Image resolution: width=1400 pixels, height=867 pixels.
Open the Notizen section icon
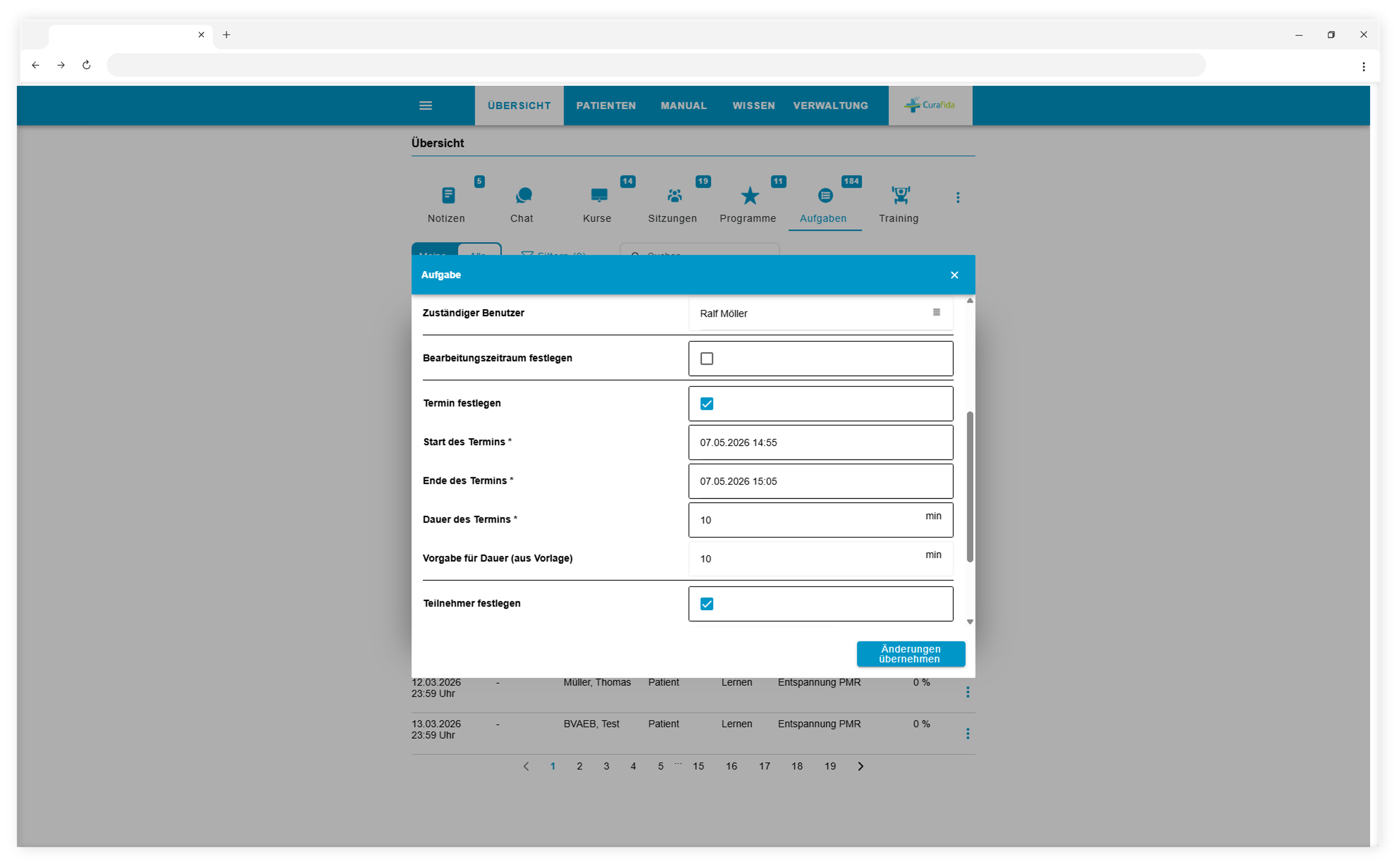pos(448,195)
